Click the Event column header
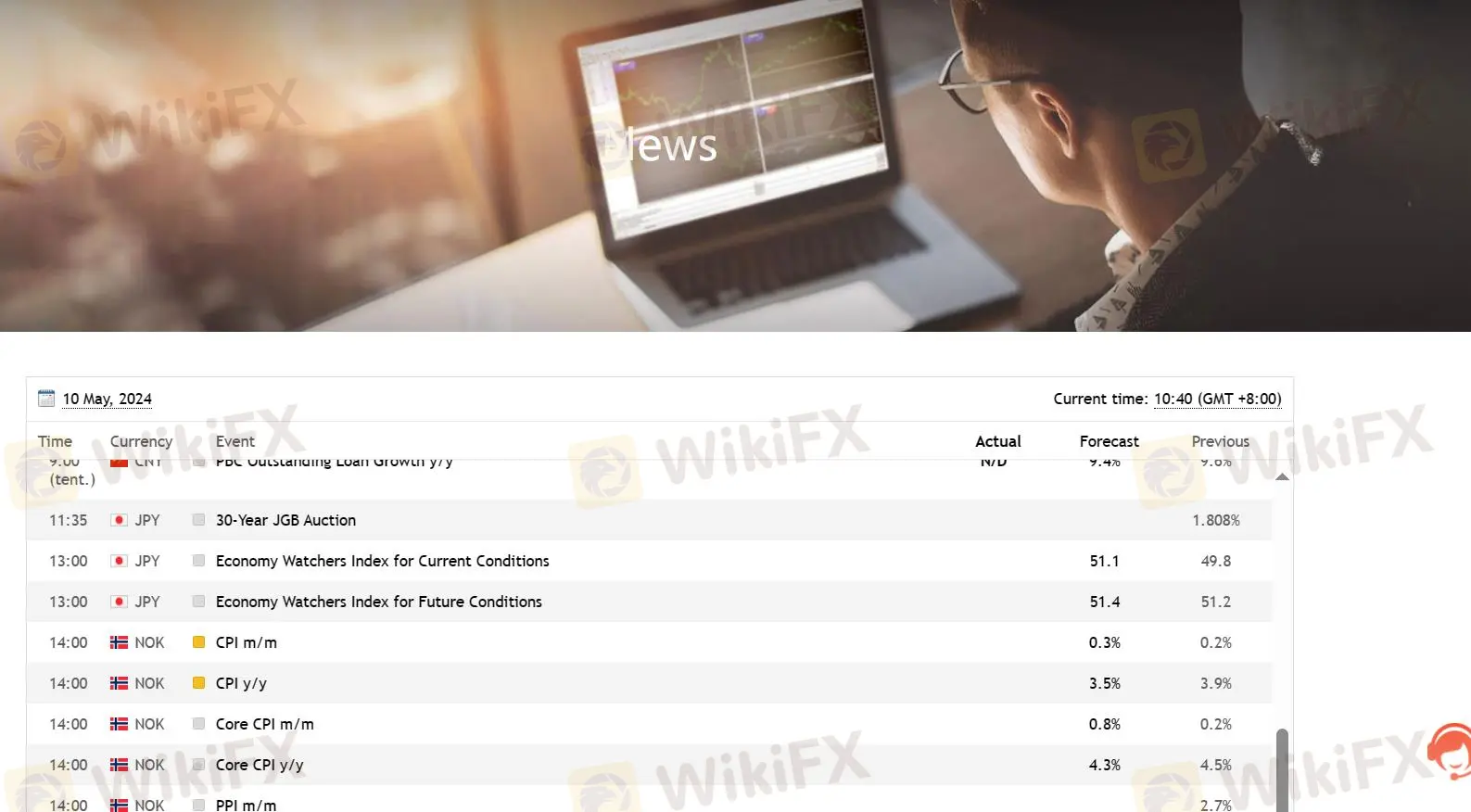This screenshot has width=1471, height=812. (x=235, y=441)
